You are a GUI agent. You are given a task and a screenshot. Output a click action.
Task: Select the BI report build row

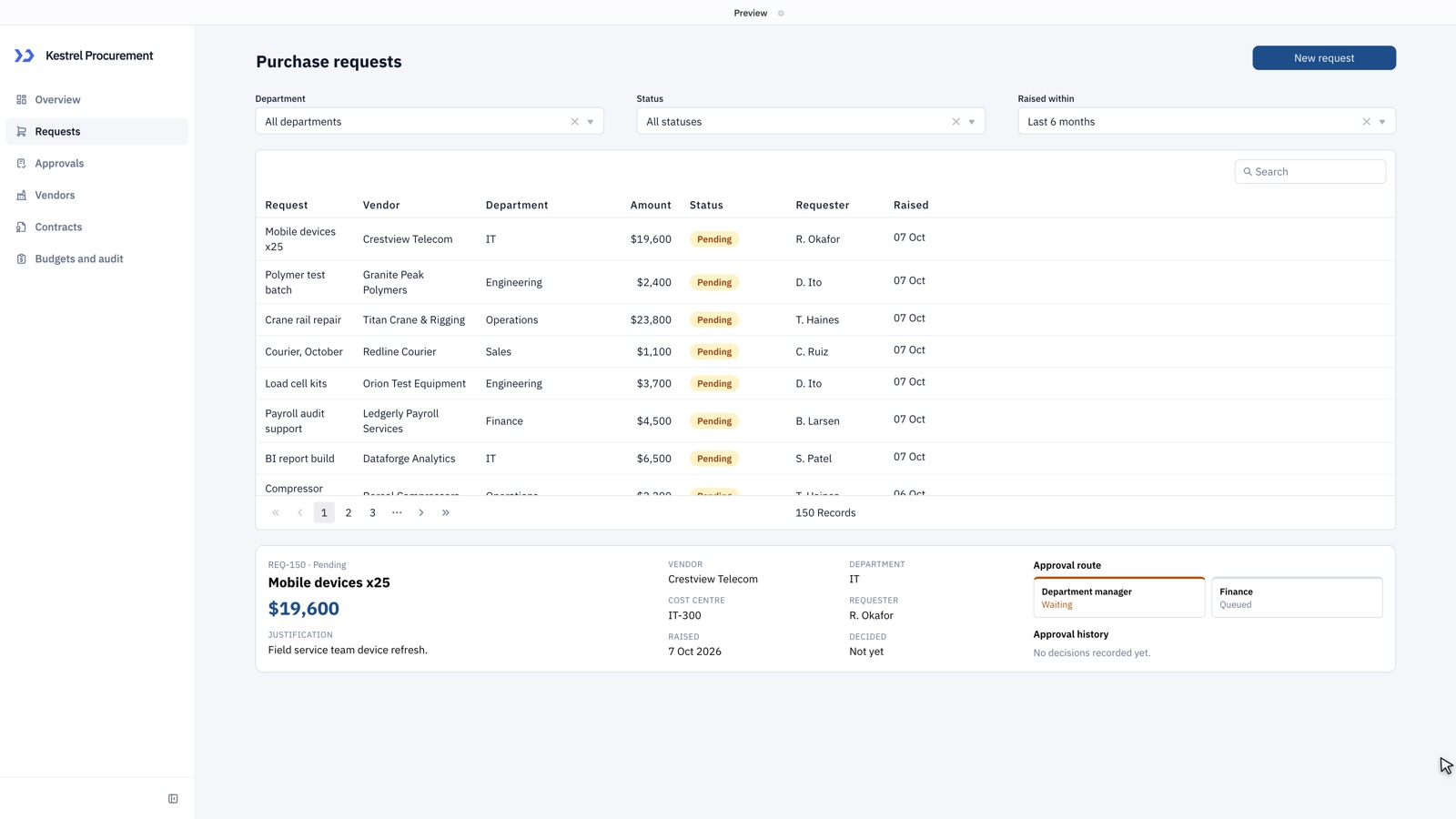tap(825, 459)
